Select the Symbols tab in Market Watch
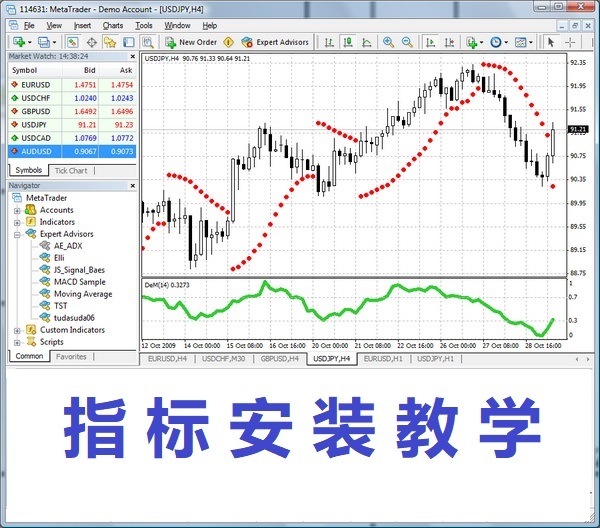 [x=28, y=170]
